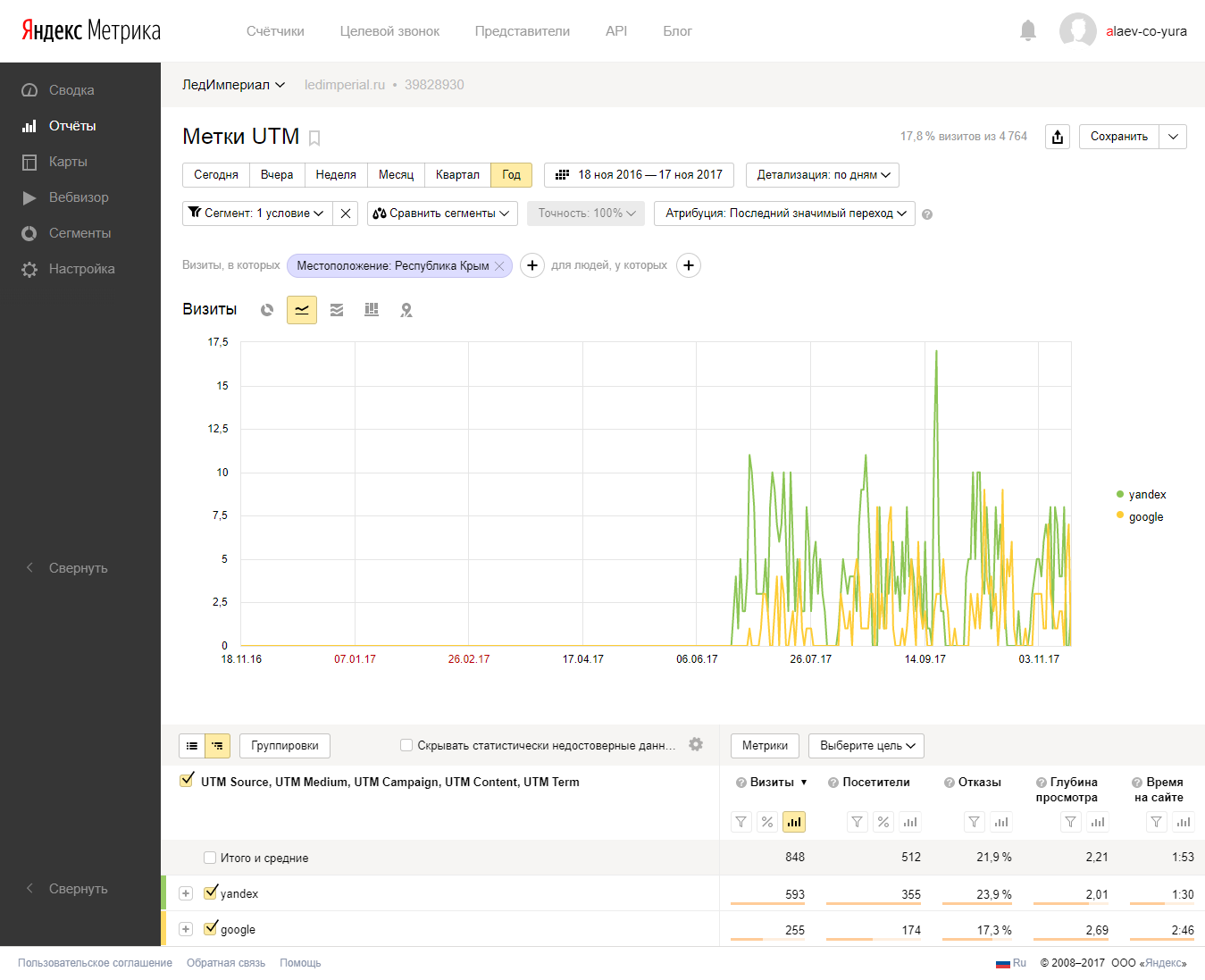
Task: Remove the Республика Крым location filter
Action: [x=499, y=266]
